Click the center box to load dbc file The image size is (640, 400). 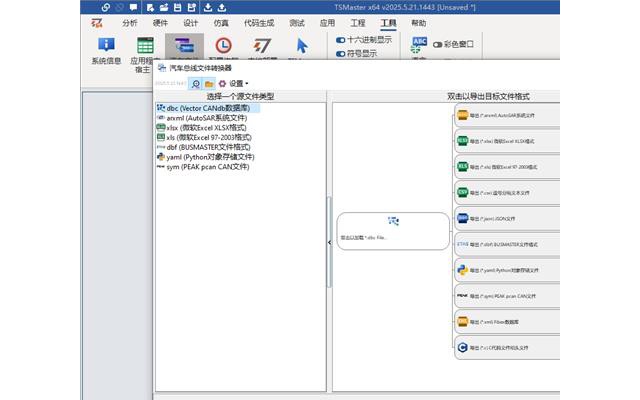(x=393, y=231)
